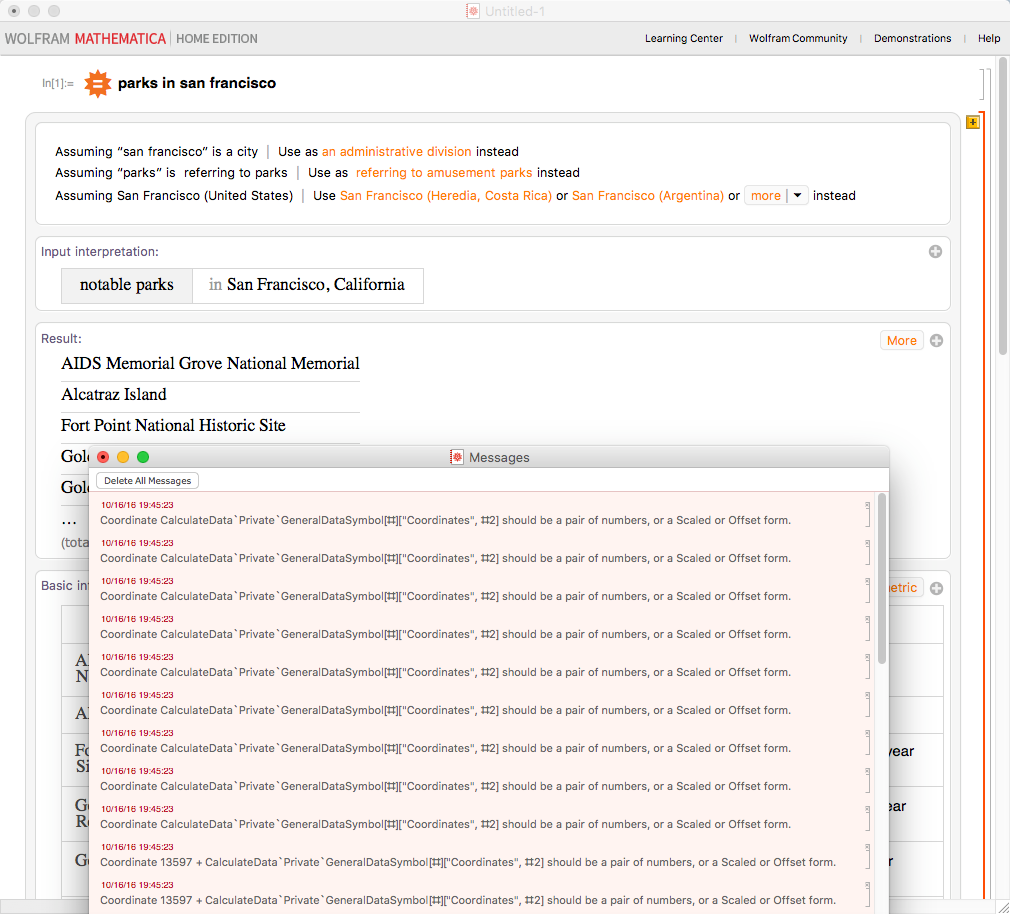
Task: Zoom the Messages window with the green button
Action: point(143,457)
